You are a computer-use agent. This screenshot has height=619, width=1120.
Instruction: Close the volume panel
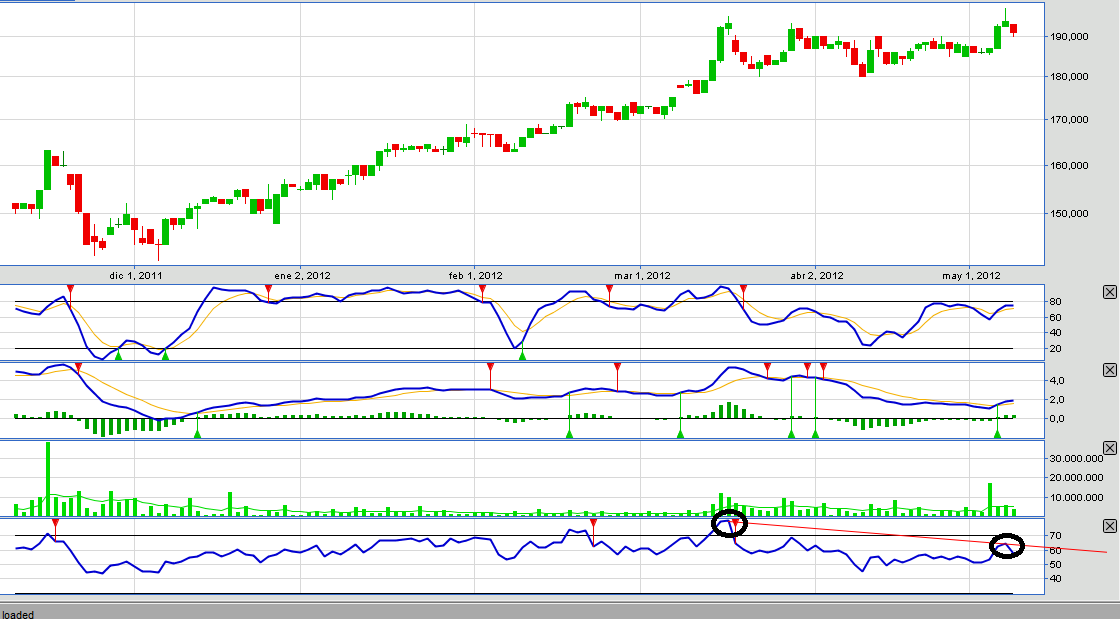[x=1108, y=447]
